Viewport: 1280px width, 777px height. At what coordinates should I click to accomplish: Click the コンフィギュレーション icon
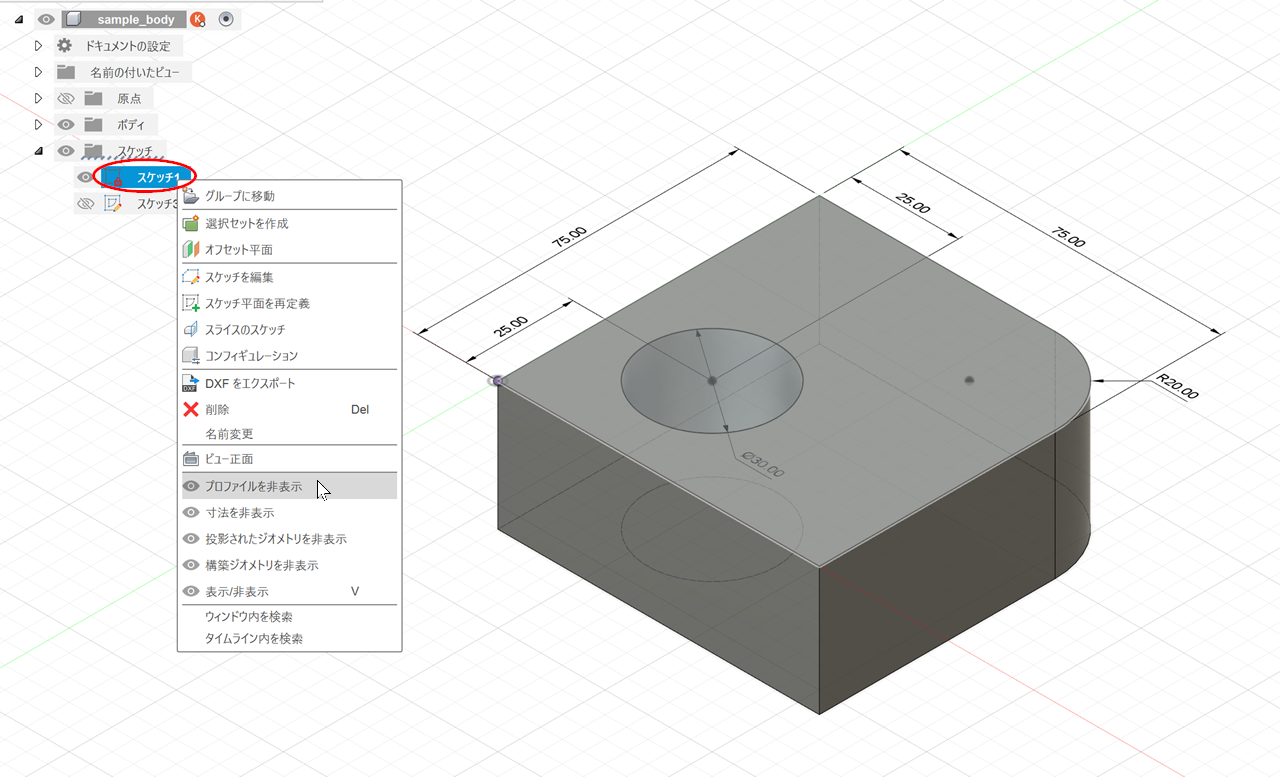pyautogui.click(x=191, y=355)
